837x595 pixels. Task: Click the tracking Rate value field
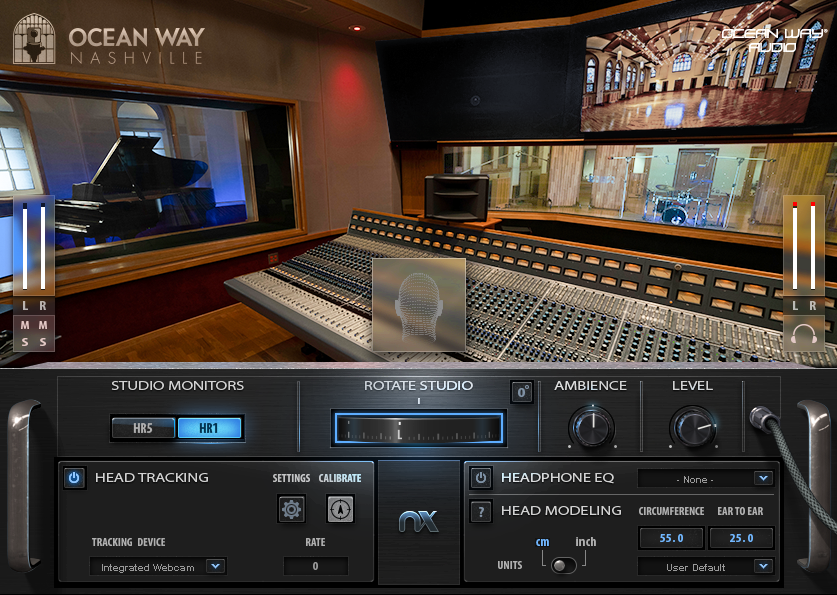click(x=315, y=566)
